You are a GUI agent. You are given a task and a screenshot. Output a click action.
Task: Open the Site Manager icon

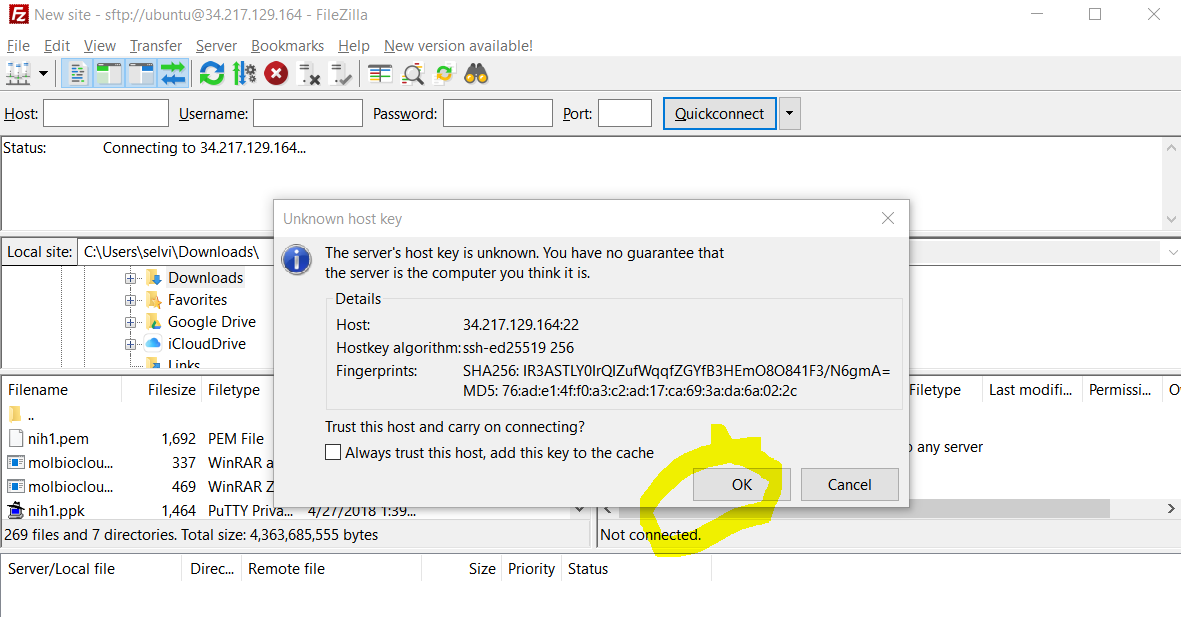(18, 74)
